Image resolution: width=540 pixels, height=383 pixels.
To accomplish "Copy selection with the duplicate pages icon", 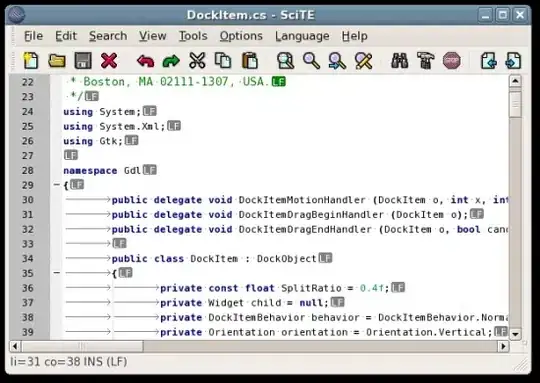I will tap(223, 61).
